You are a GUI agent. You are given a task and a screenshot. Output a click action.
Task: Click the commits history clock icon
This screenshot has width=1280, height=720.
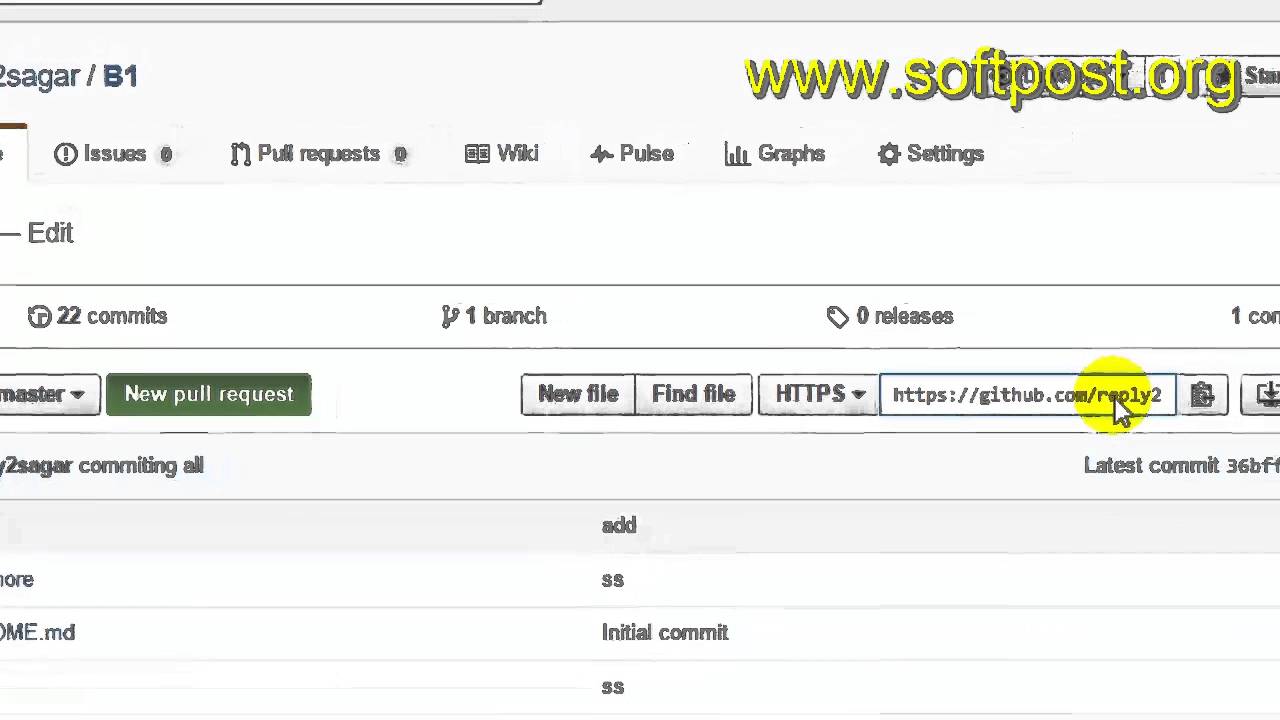point(39,317)
